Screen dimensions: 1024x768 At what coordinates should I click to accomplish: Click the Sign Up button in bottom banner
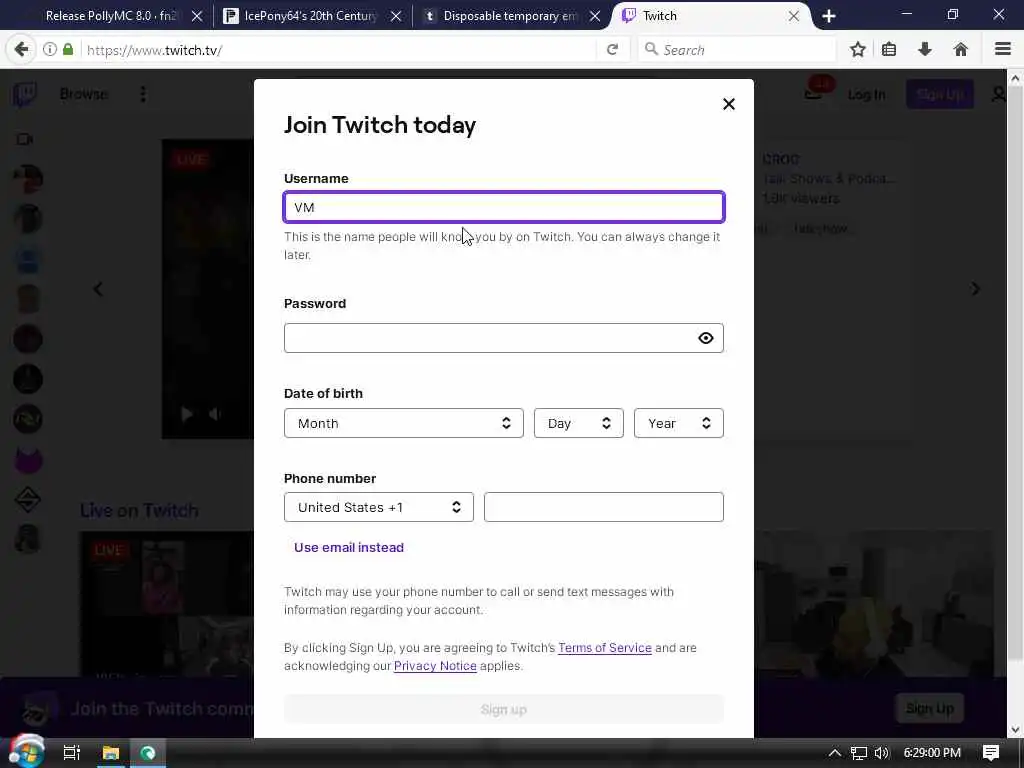(x=929, y=709)
